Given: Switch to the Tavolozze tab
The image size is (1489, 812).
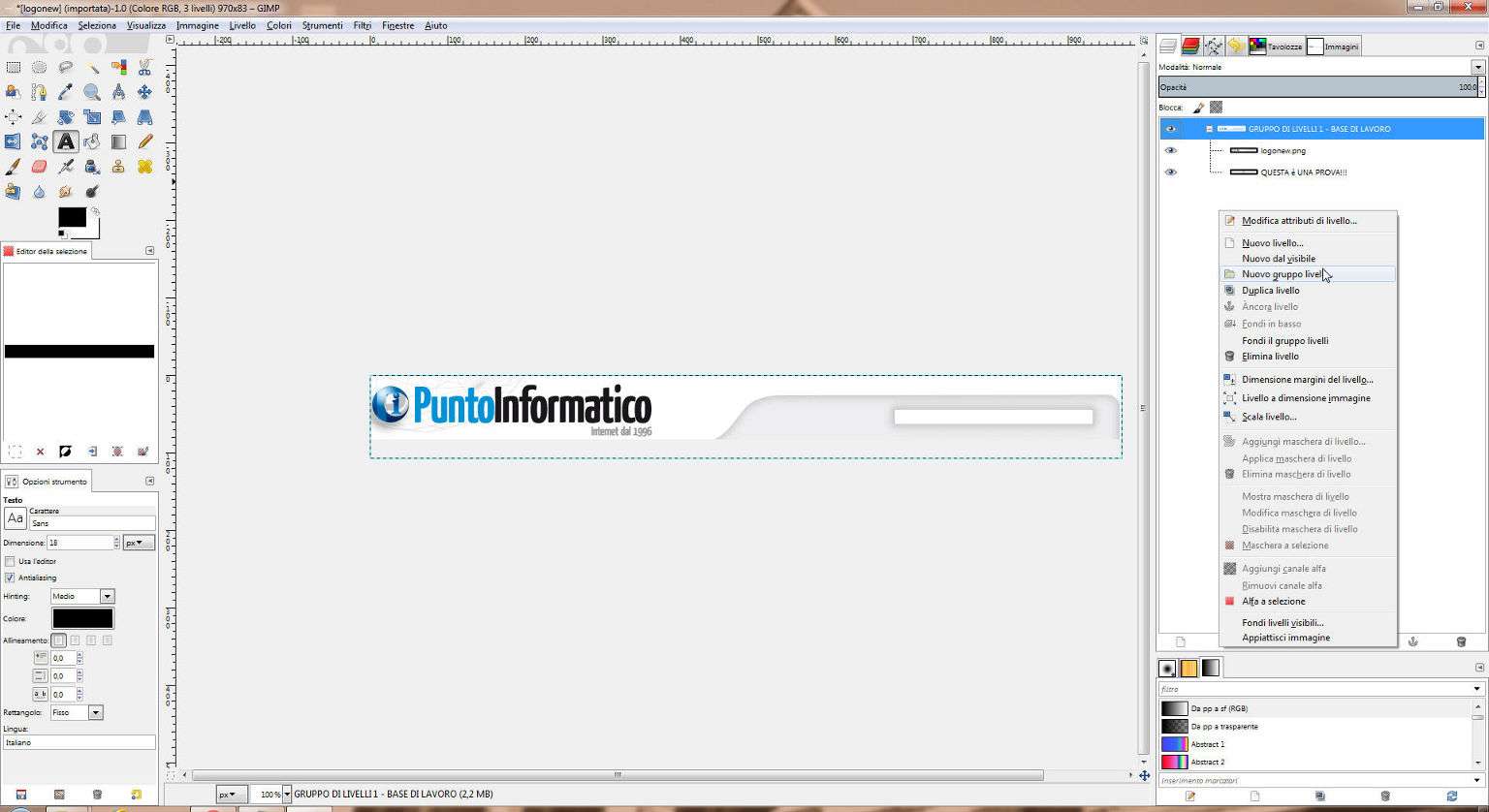Looking at the screenshot, I should 1275,46.
